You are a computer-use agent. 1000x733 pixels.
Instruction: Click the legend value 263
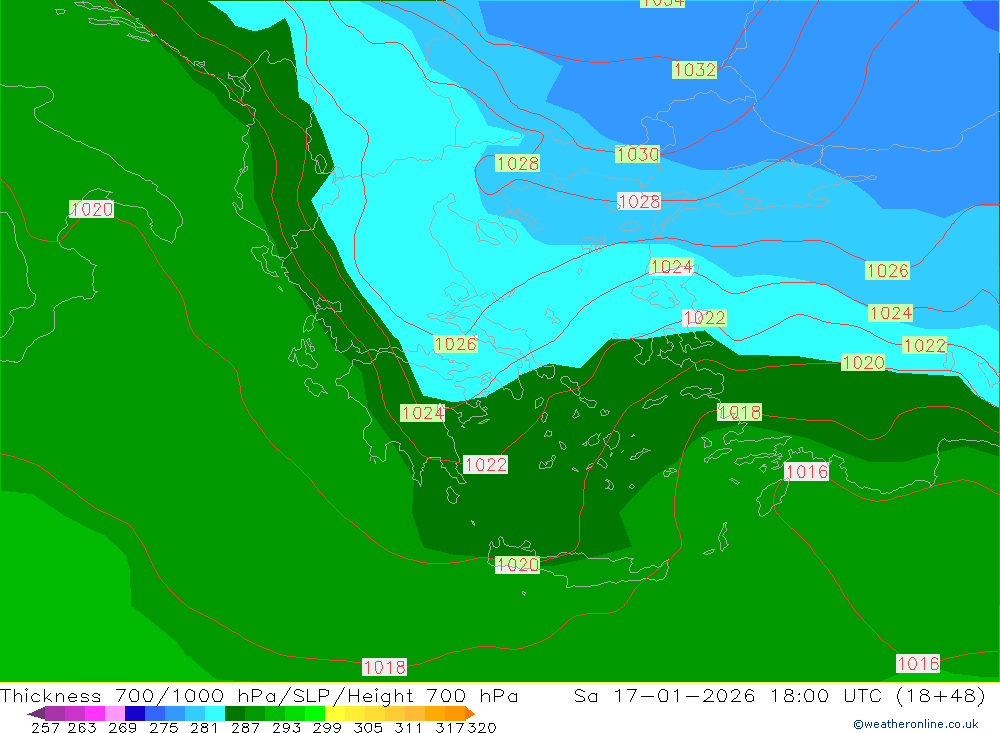click(x=82, y=727)
